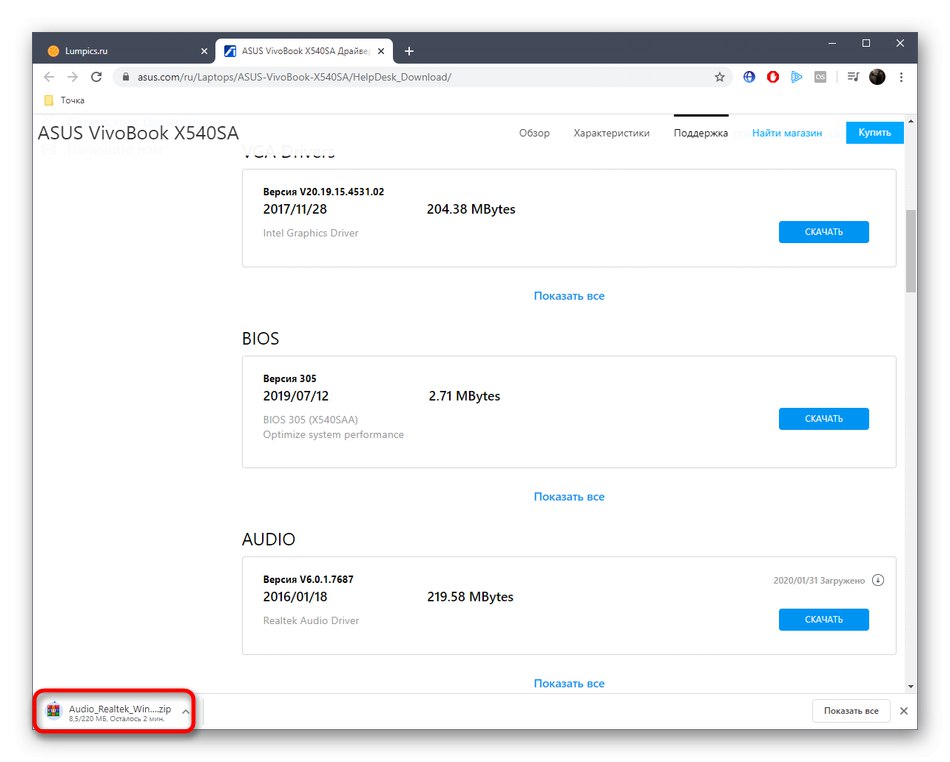Show all VGA drivers via Показать все
The image size is (950, 762).
(x=569, y=296)
